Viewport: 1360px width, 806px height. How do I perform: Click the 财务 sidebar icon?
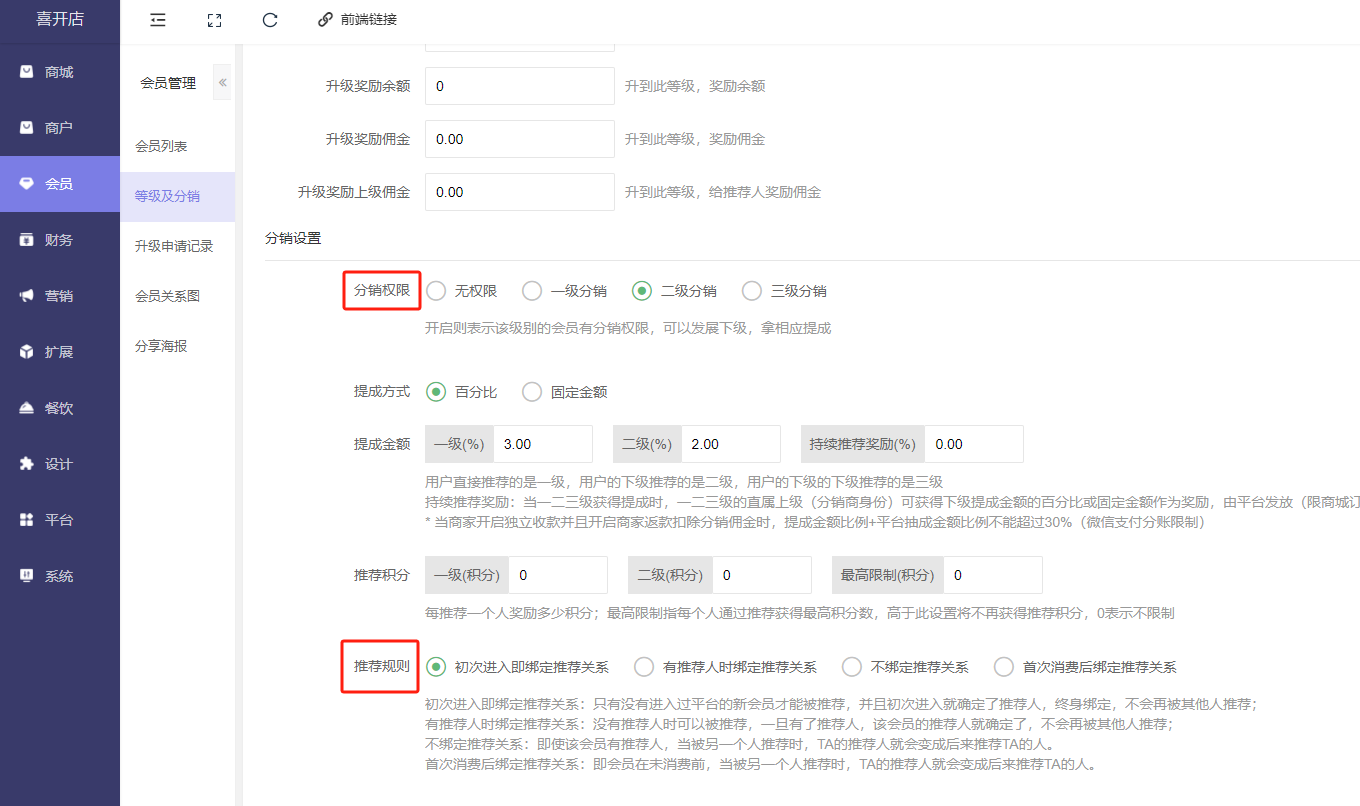(x=27, y=240)
